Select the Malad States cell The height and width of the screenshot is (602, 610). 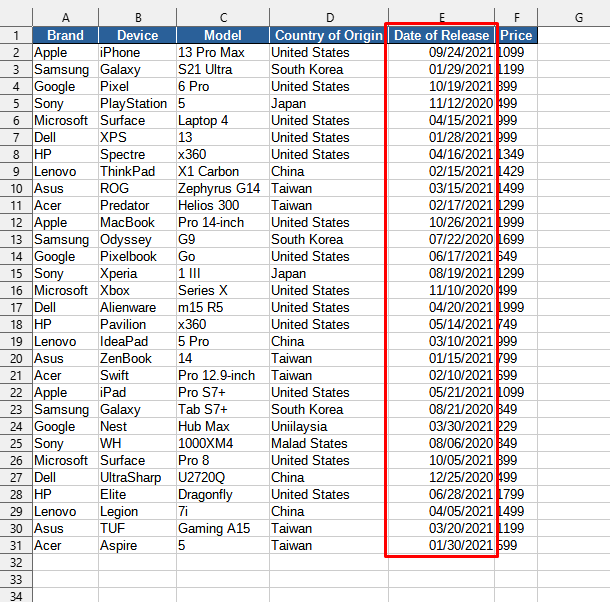(329, 443)
